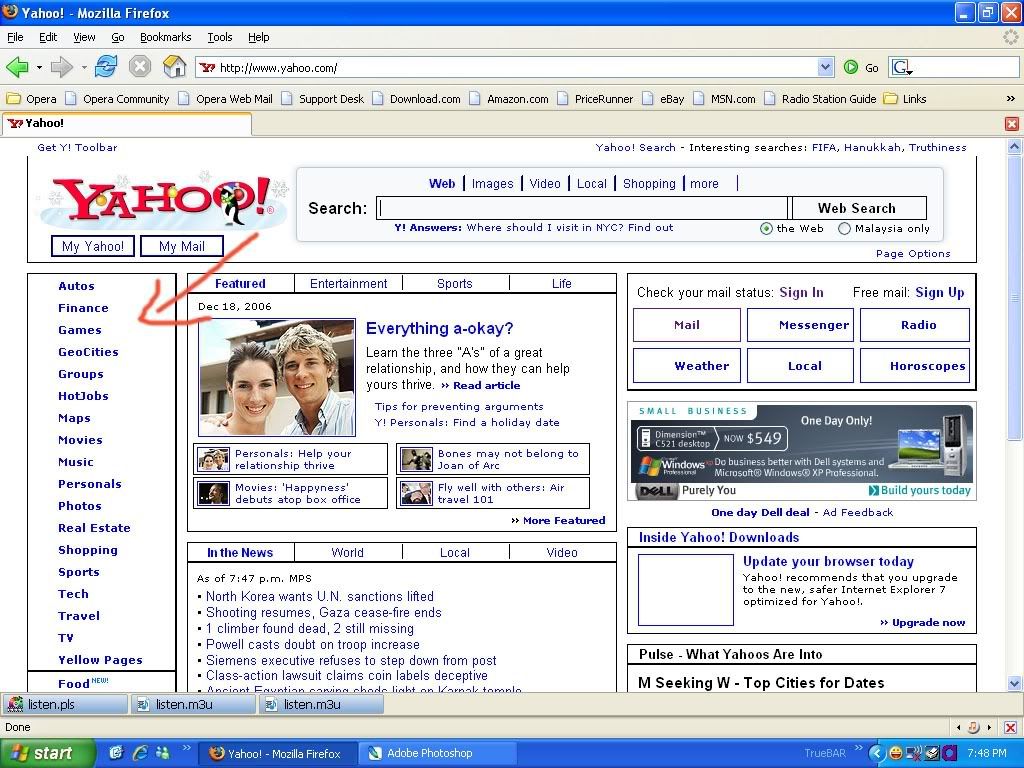Expand the quick launch overflow chevron
1024x768 pixels.
tap(186, 748)
